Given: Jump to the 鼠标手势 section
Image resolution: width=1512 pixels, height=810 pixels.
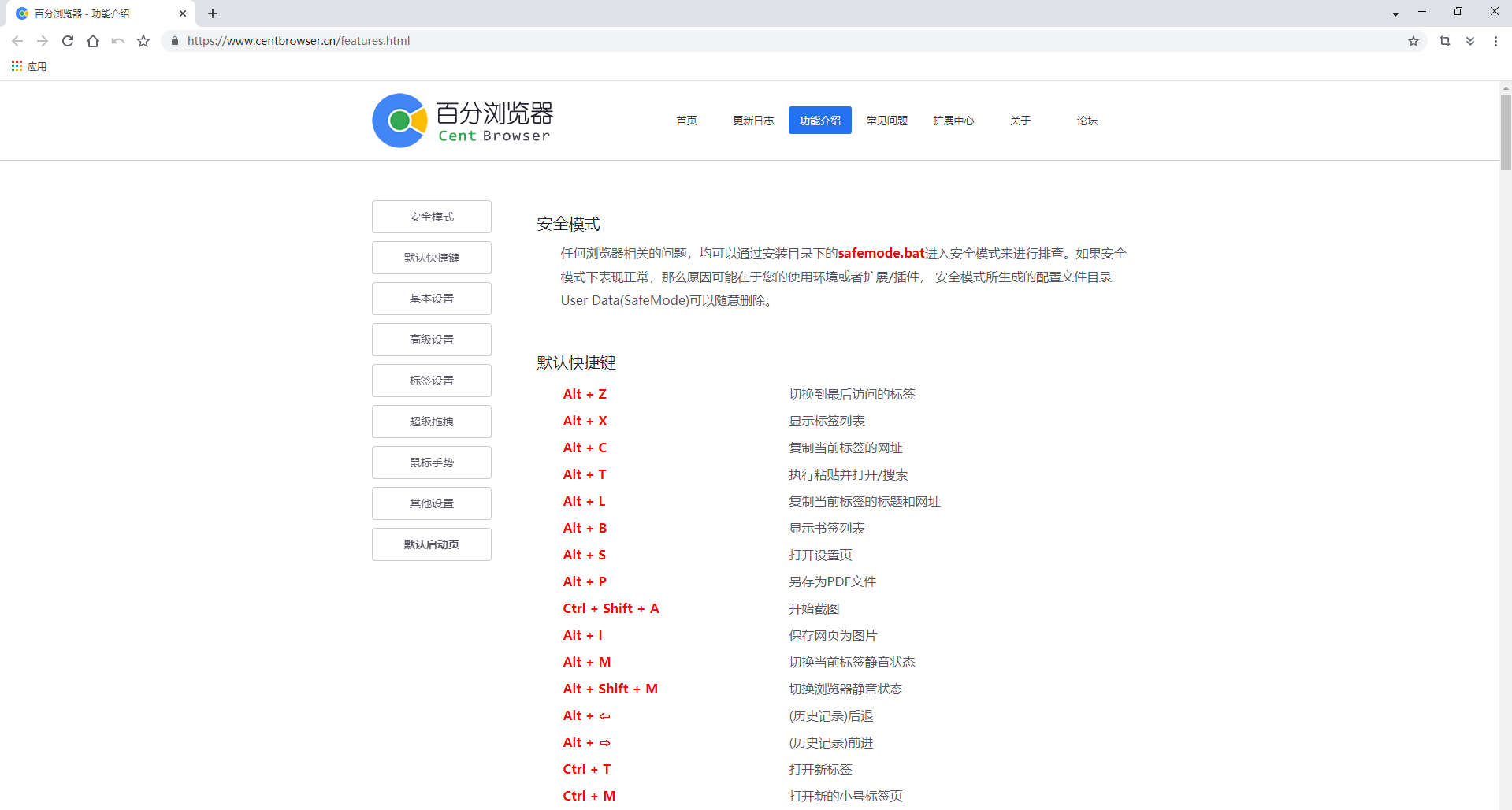Looking at the screenshot, I should [432, 463].
